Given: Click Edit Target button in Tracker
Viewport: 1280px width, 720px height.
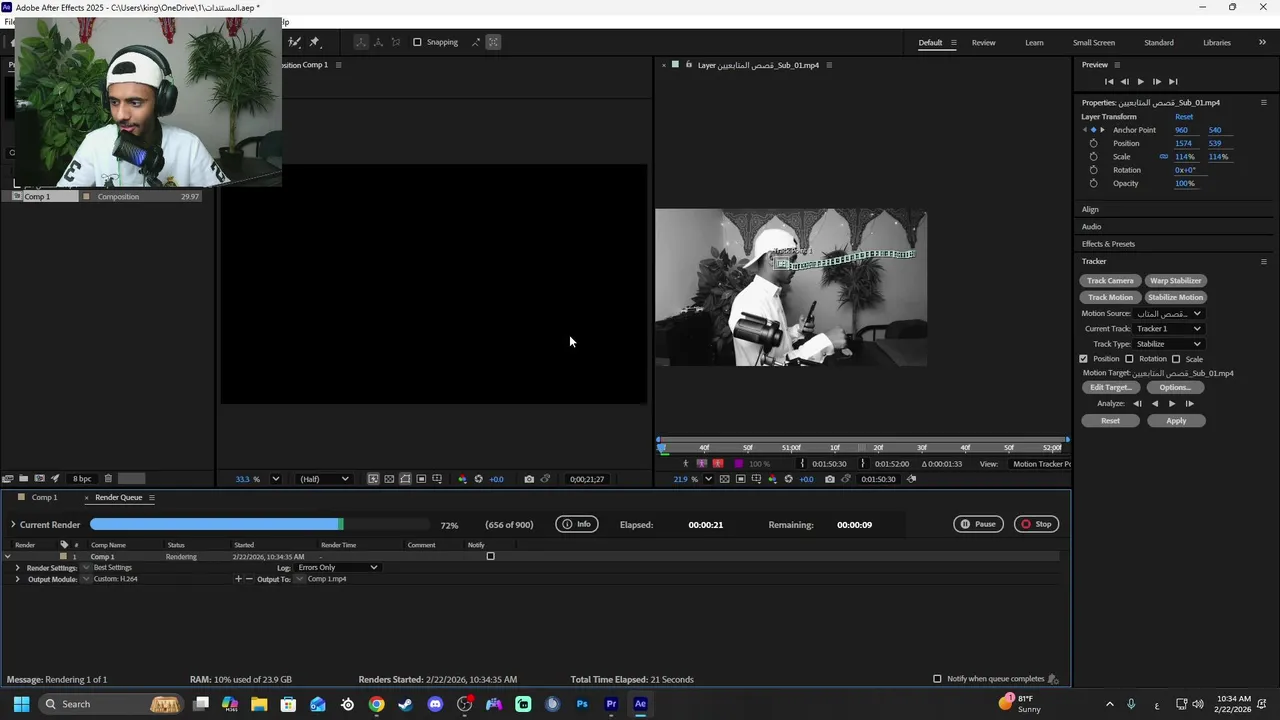Looking at the screenshot, I should point(1110,387).
